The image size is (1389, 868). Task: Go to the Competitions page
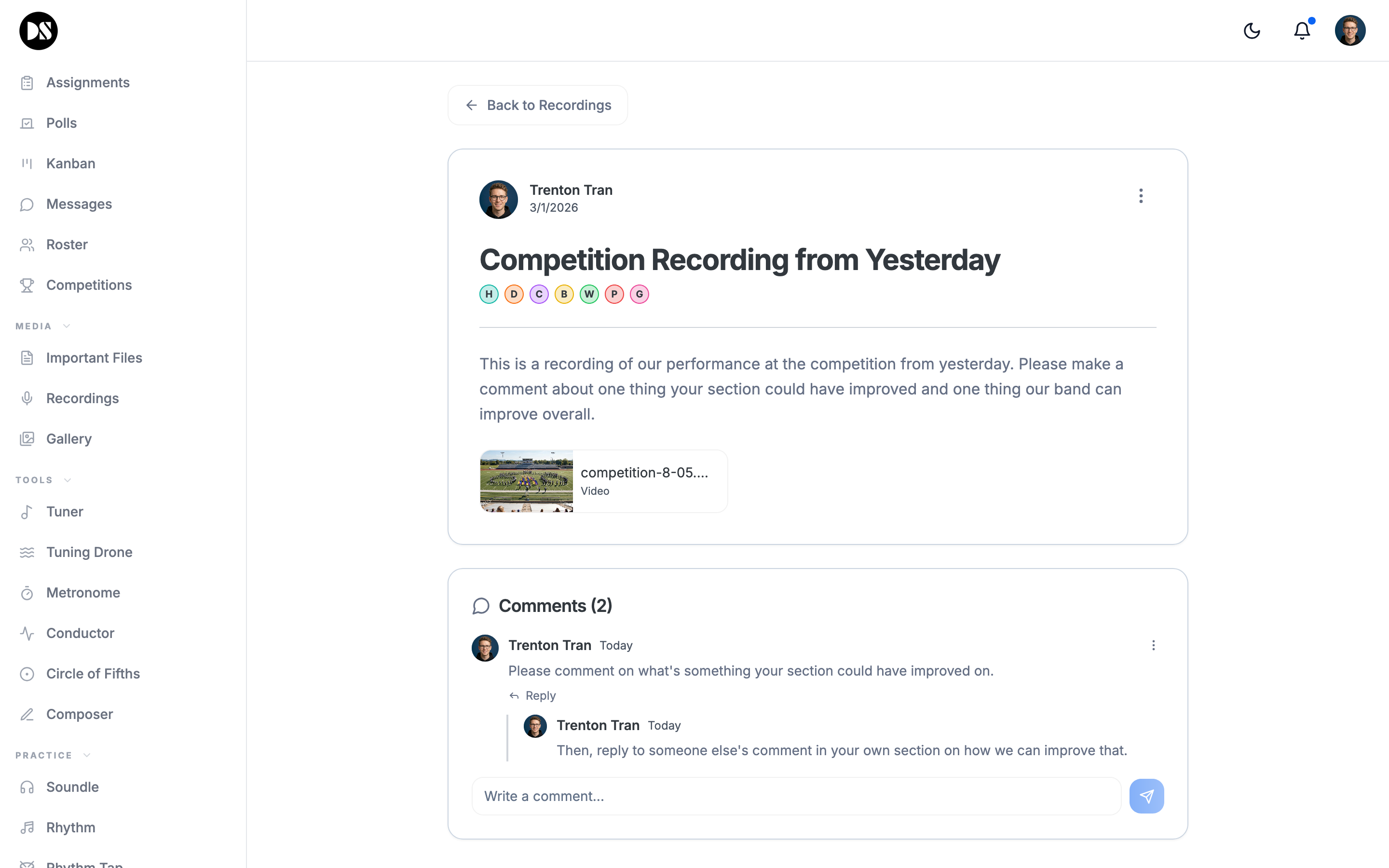pyautogui.click(x=88, y=285)
